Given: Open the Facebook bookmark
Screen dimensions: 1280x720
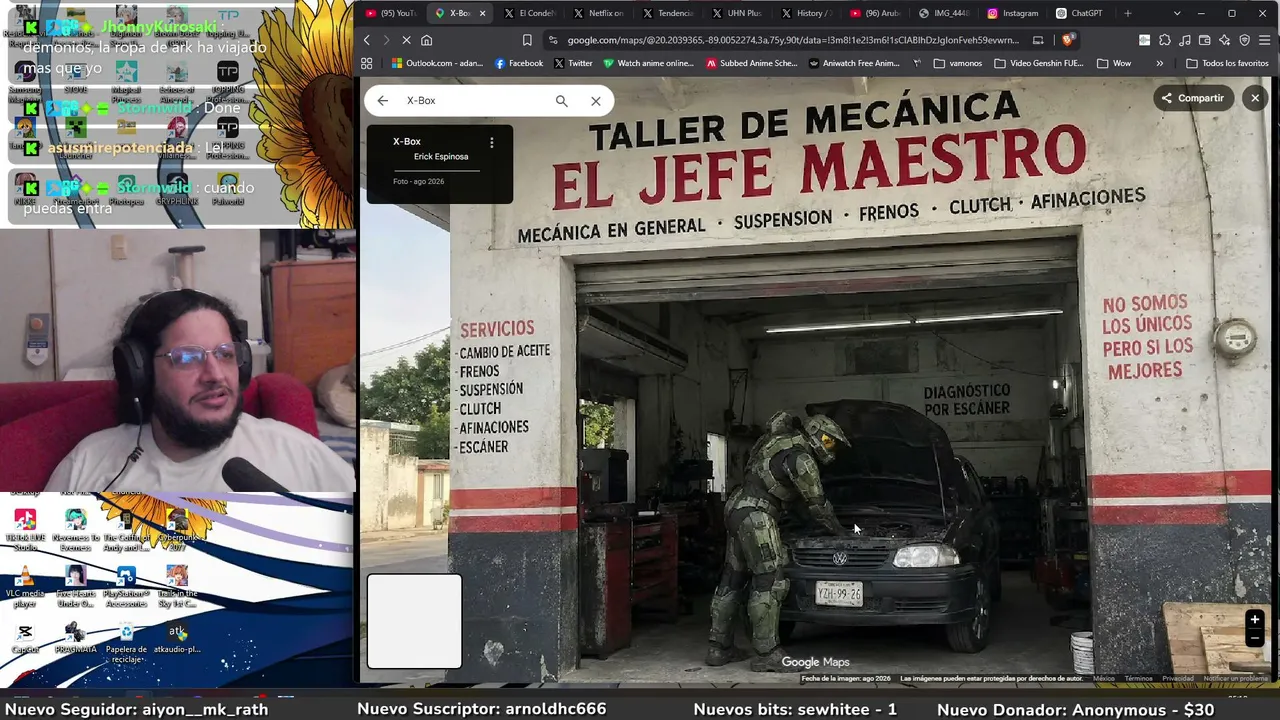Looking at the screenshot, I should [x=519, y=63].
